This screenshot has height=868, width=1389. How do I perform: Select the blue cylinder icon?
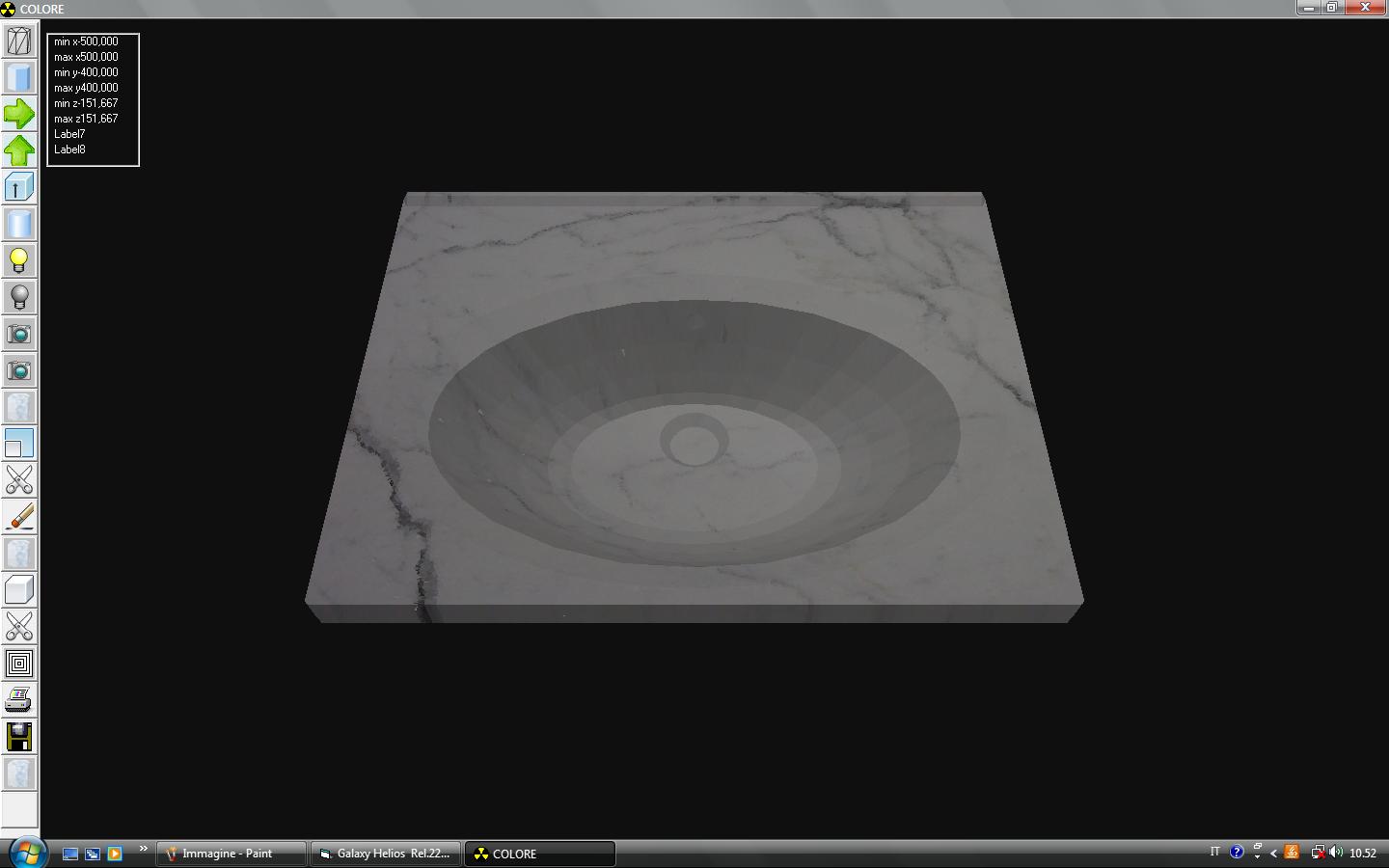click(x=19, y=224)
